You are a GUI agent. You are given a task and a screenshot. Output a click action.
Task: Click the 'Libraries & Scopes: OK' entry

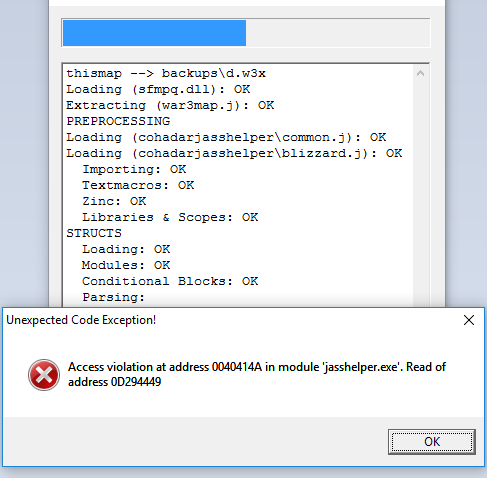tap(170, 217)
